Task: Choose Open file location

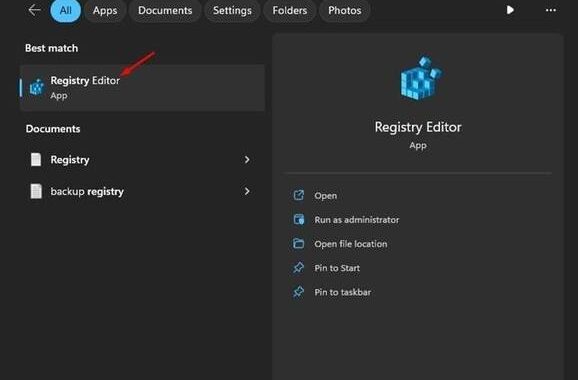Action: (x=351, y=244)
